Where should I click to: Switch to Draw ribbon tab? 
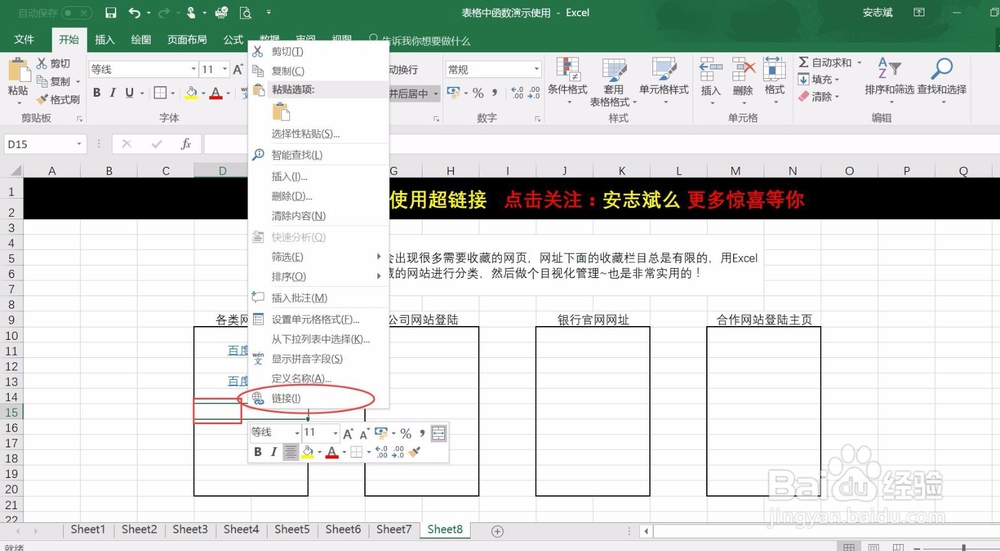(141, 40)
